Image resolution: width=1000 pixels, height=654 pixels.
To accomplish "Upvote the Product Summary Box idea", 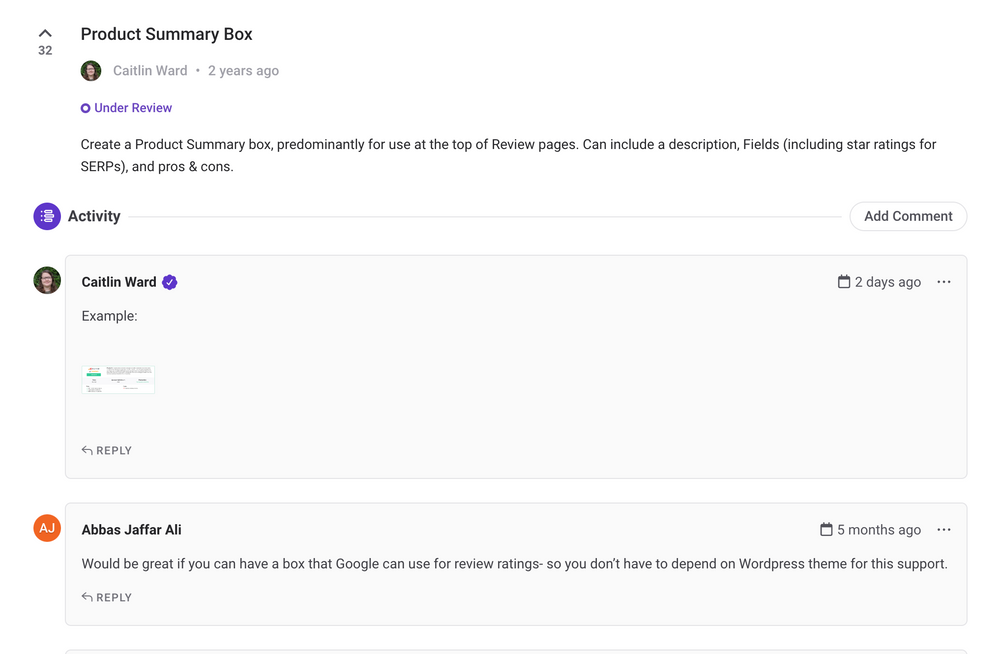I will click(44, 33).
